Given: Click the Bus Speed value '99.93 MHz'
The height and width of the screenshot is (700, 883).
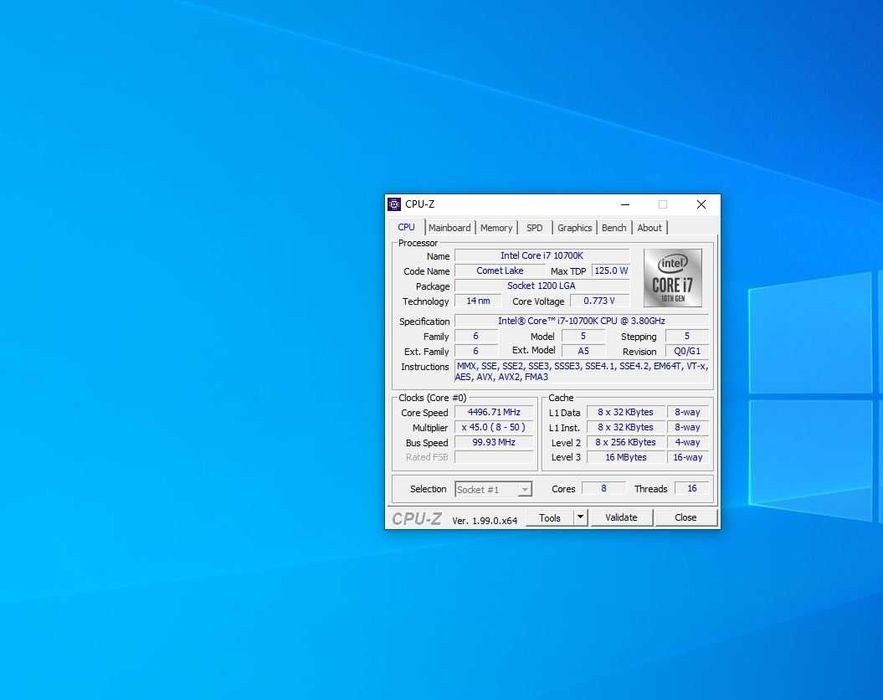Looking at the screenshot, I should (x=494, y=443).
